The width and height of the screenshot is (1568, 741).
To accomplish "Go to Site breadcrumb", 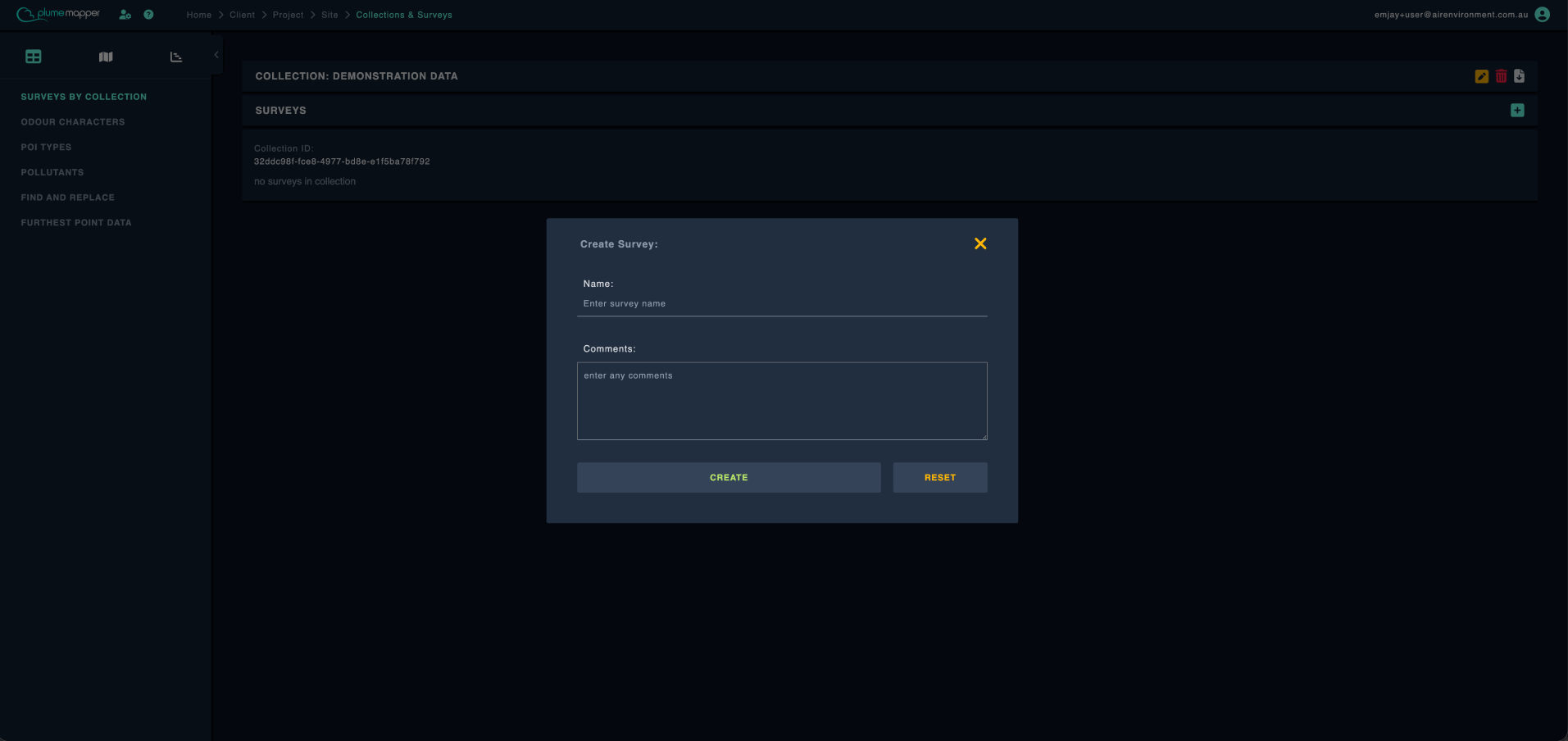I will (x=330, y=15).
